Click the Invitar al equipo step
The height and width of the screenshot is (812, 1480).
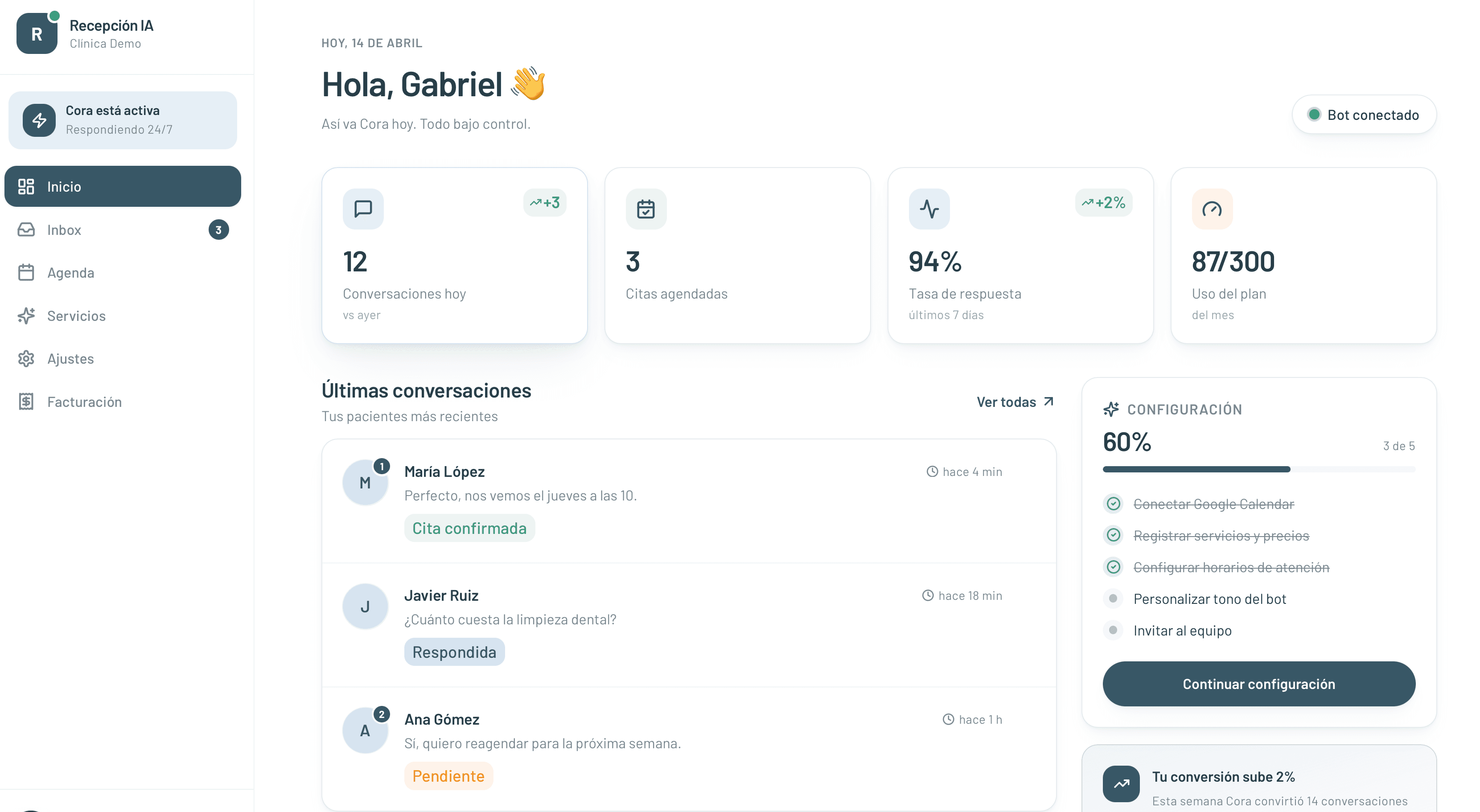[x=1182, y=631]
